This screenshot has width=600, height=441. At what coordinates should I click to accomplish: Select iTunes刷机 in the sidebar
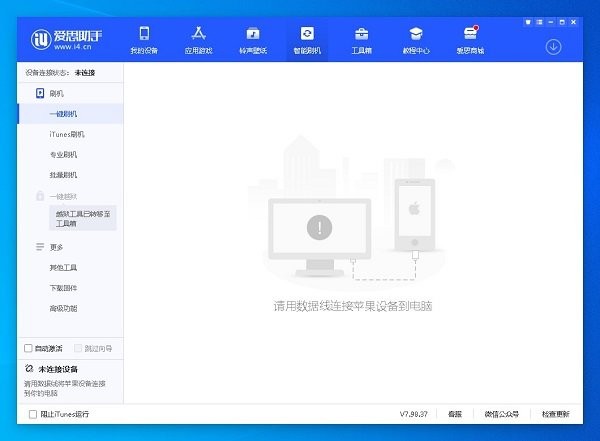[67, 134]
